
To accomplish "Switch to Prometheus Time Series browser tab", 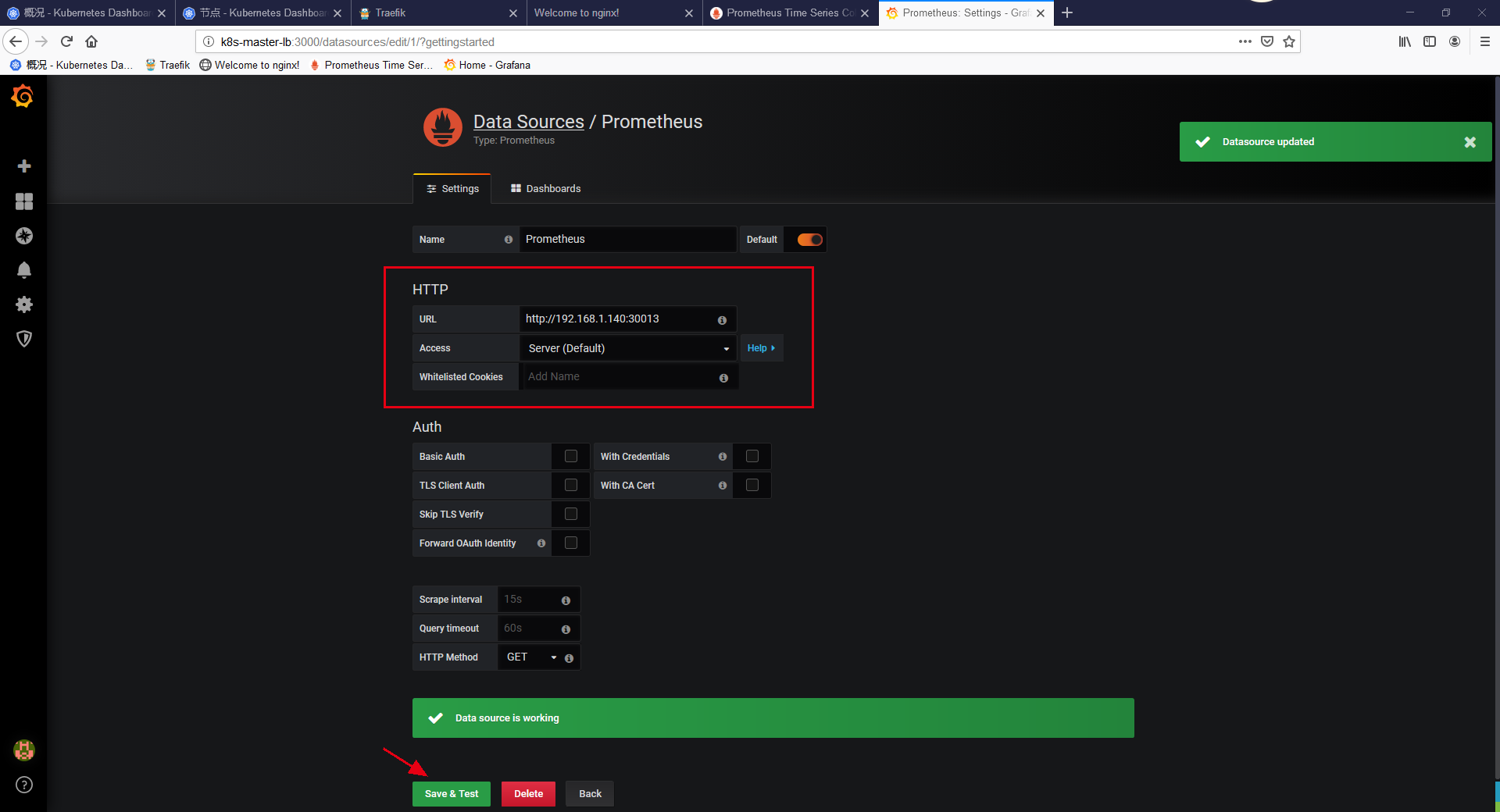I will pyautogui.click(x=789, y=12).
